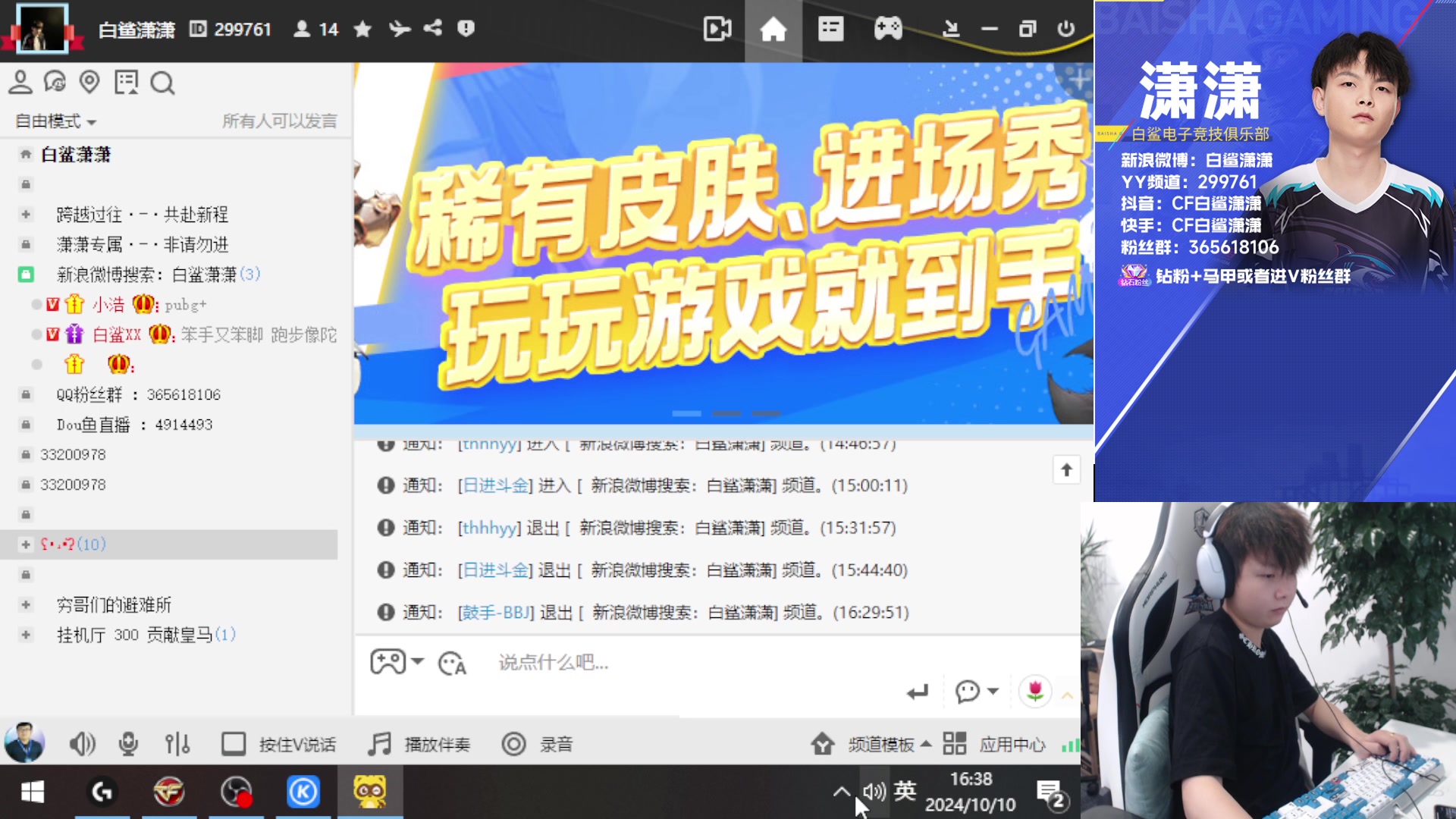Select the QQ粉丝群 365618106 channel
1456x819 pixels.
tap(138, 395)
